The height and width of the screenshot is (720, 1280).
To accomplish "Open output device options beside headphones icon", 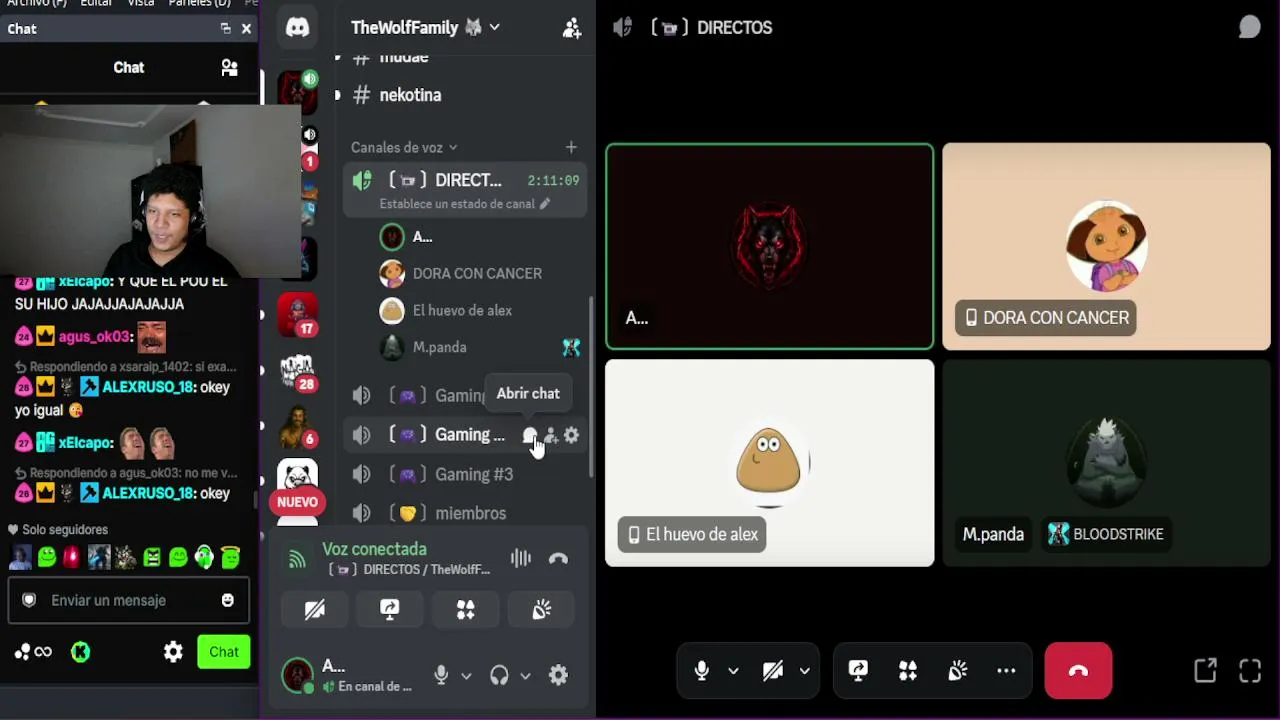I will (525, 676).
